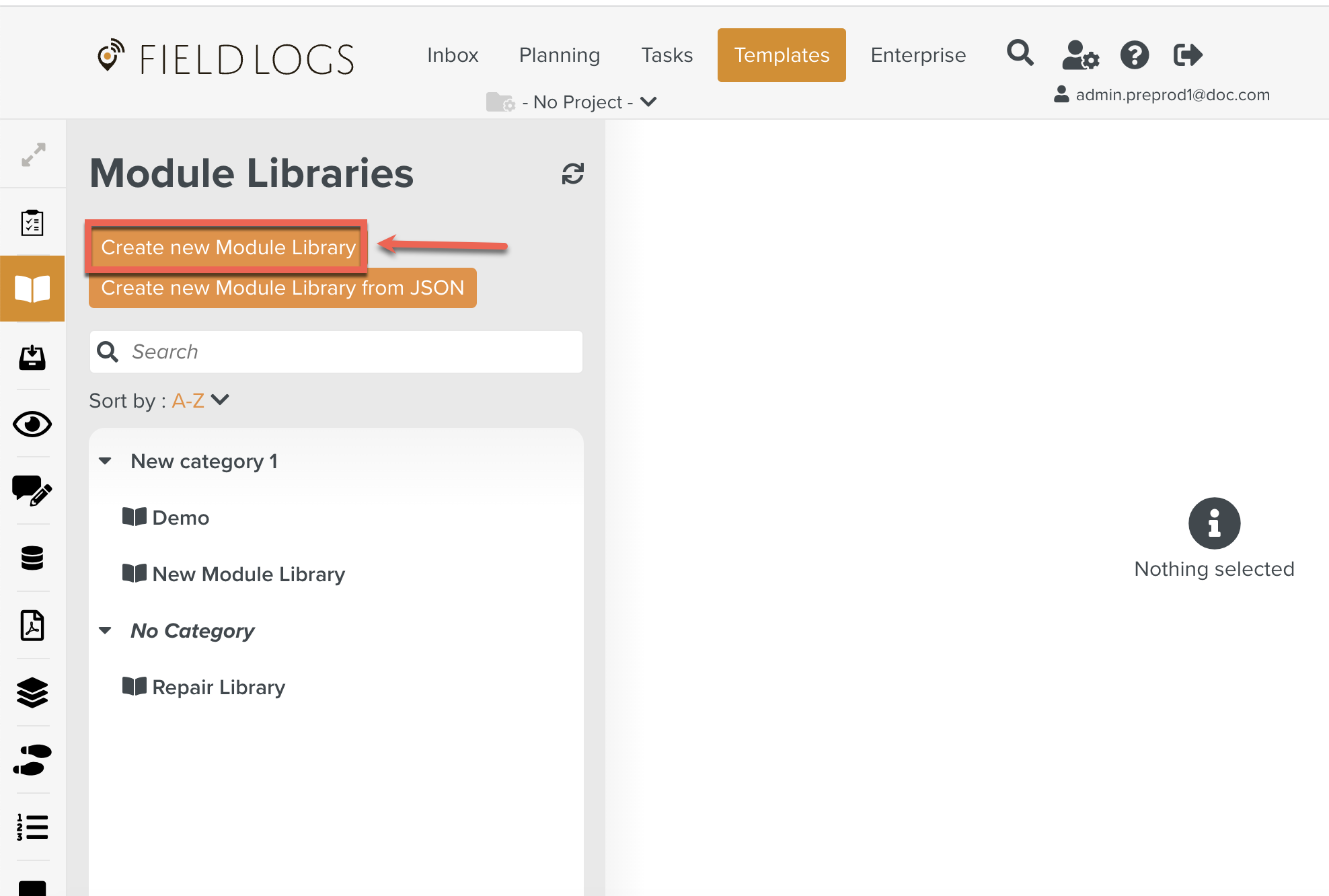This screenshot has height=896, width=1329.
Task: Collapse the No Category group
Action: [x=106, y=630]
